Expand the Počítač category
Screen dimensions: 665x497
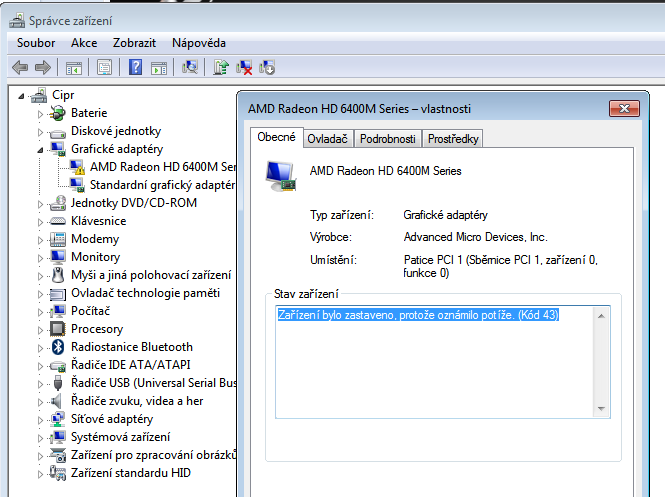[40, 312]
